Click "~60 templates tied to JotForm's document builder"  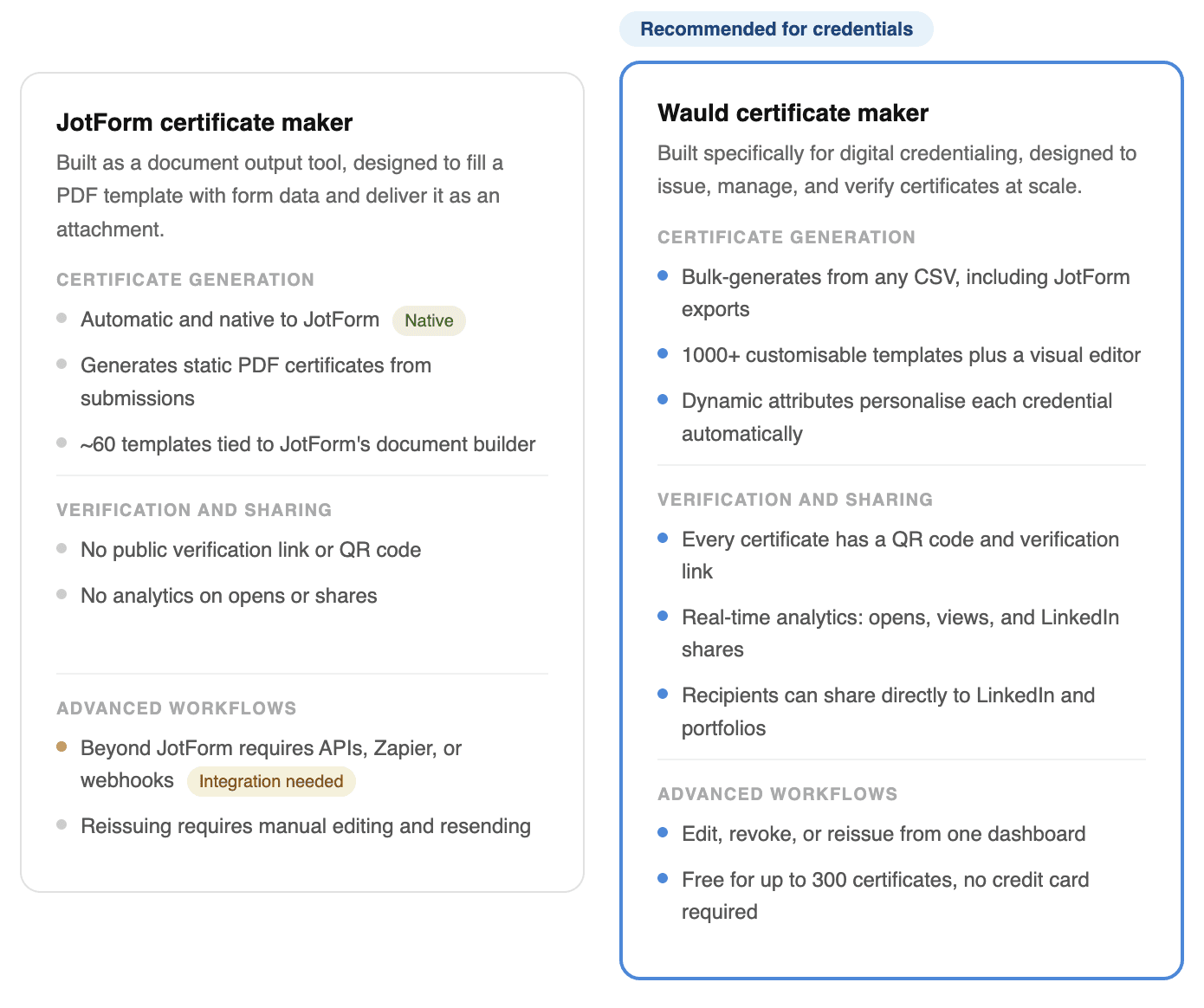coord(308,444)
